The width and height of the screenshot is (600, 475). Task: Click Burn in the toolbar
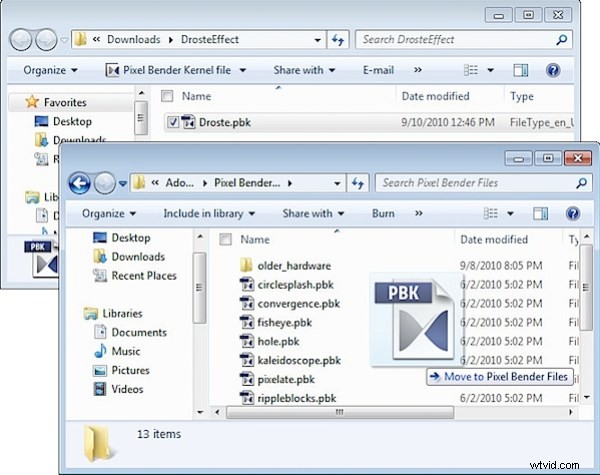(x=383, y=213)
